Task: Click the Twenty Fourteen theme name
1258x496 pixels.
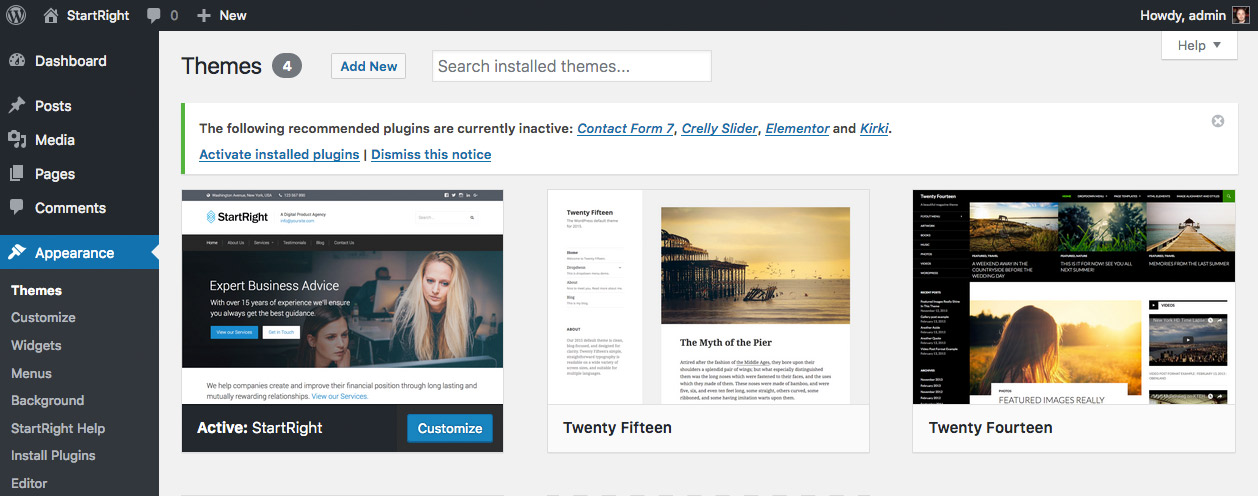Action: (x=990, y=428)
